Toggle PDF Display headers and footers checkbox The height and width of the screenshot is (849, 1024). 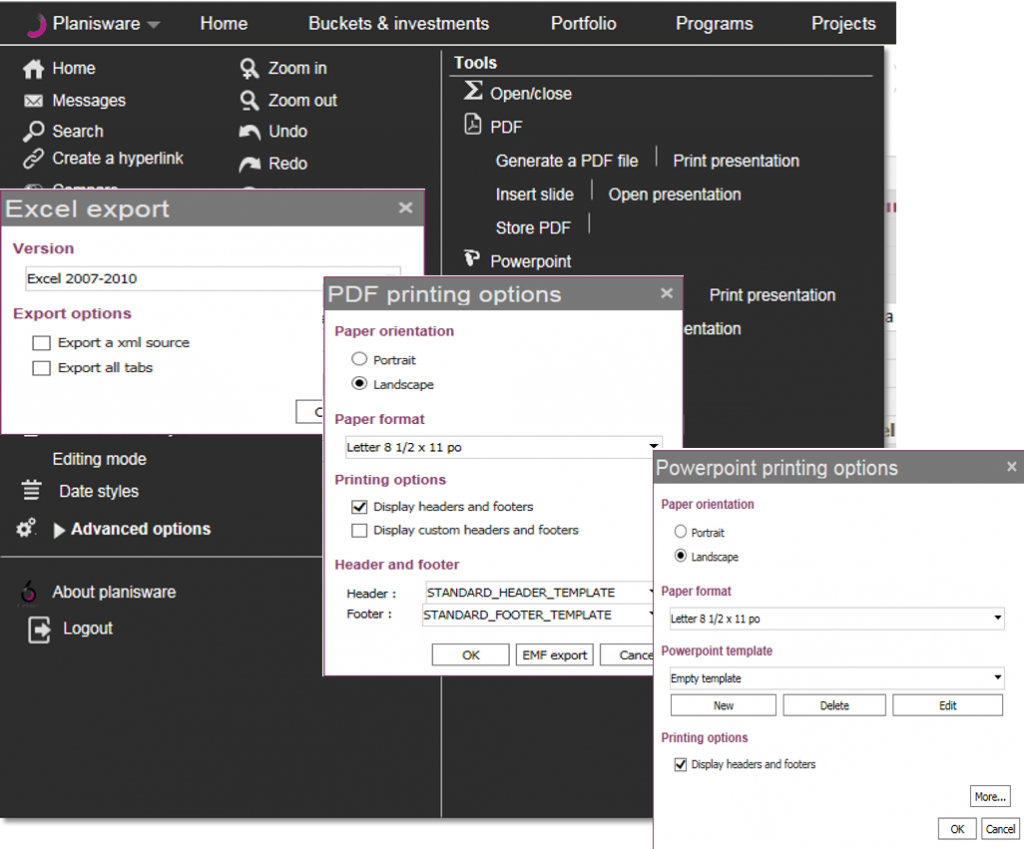click(x=359, y=507)
